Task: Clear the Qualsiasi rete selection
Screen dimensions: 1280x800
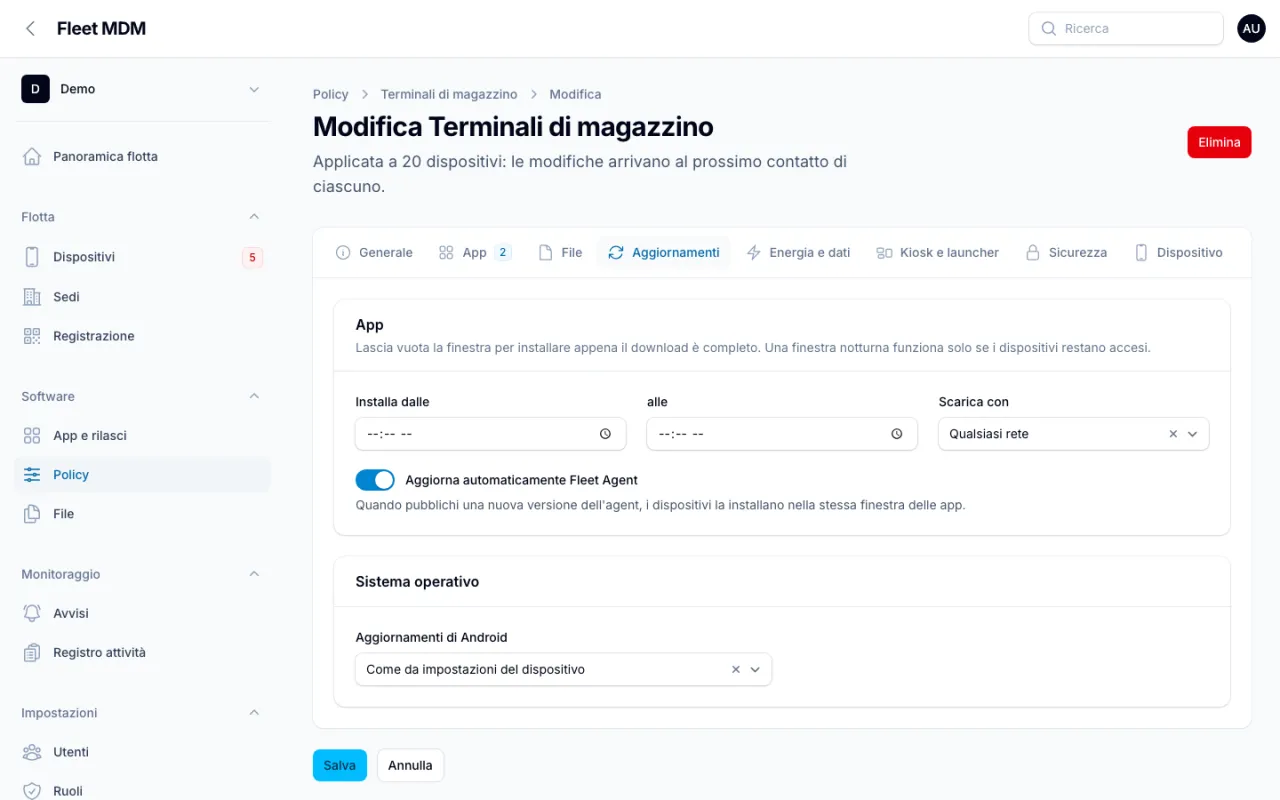Action: pos(1173,434)
